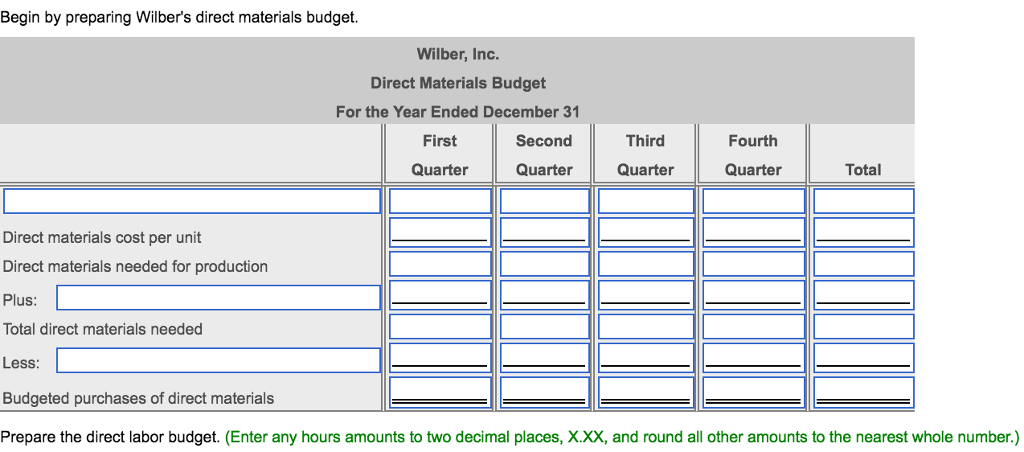Select the Second Quarter cell in the blank top row
Image resolution: width=1024 pixels, height=452 pixels.
coord(545,201)
